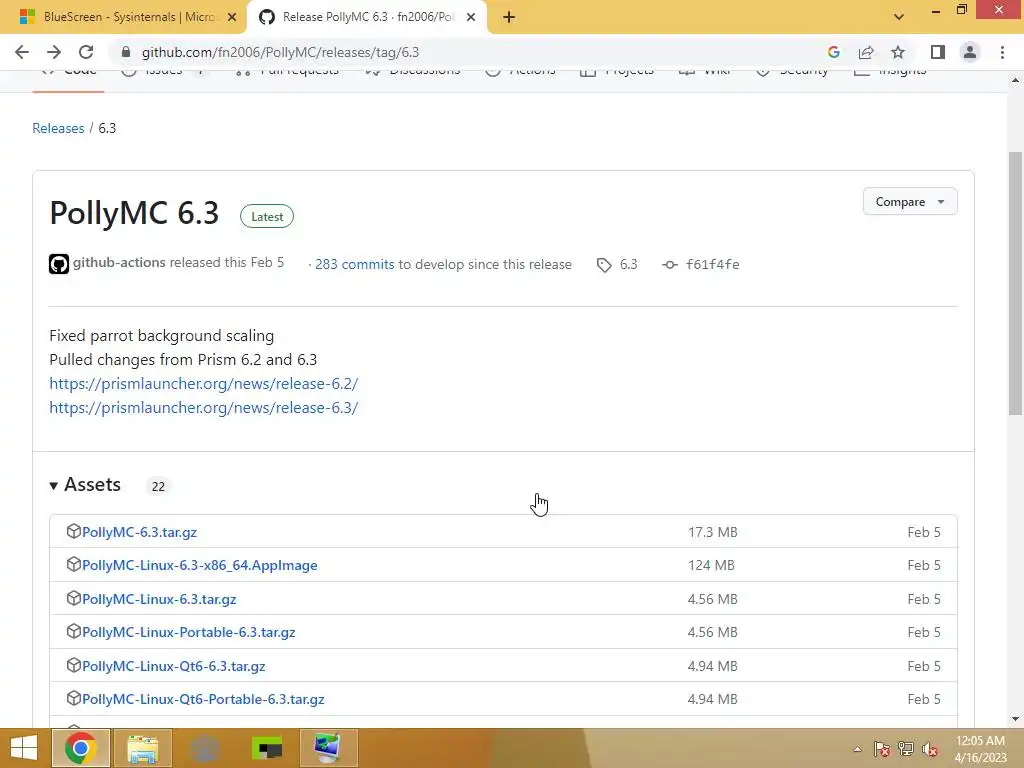The width and height of the screenshot is (1024, 768).
Task: Click package icon for PollyMC-6.3.tar.gz
Action: pos(73,531)
